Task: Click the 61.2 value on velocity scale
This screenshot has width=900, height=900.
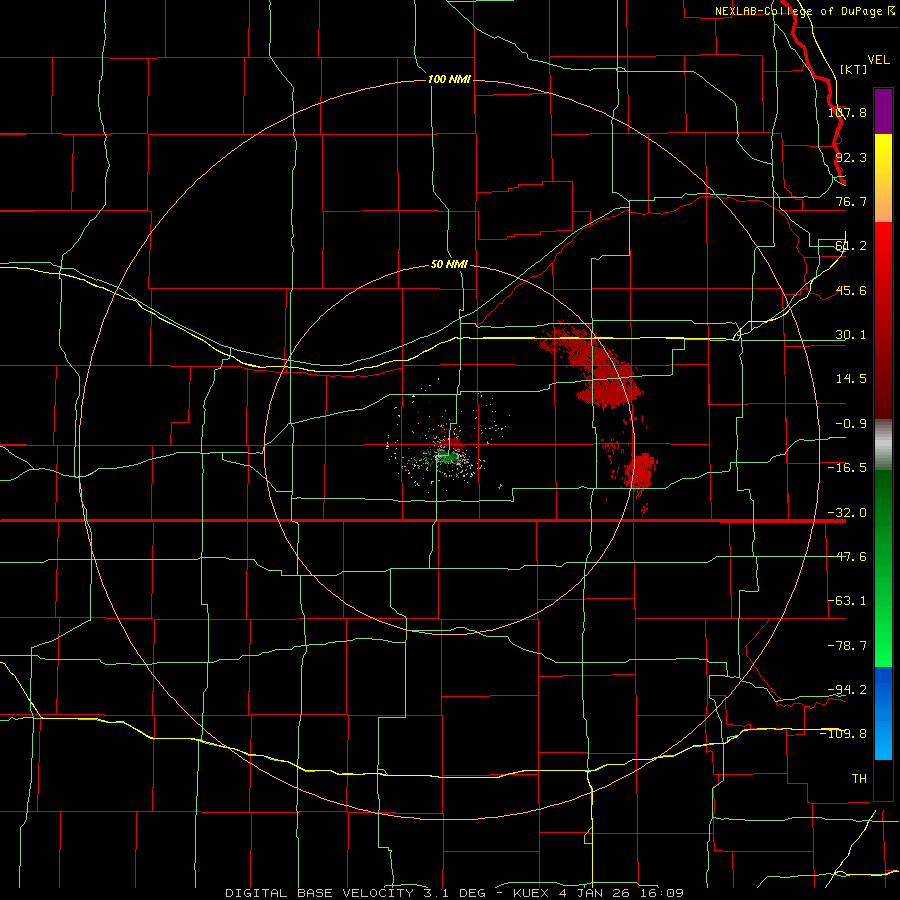Action: click(851, 246)
